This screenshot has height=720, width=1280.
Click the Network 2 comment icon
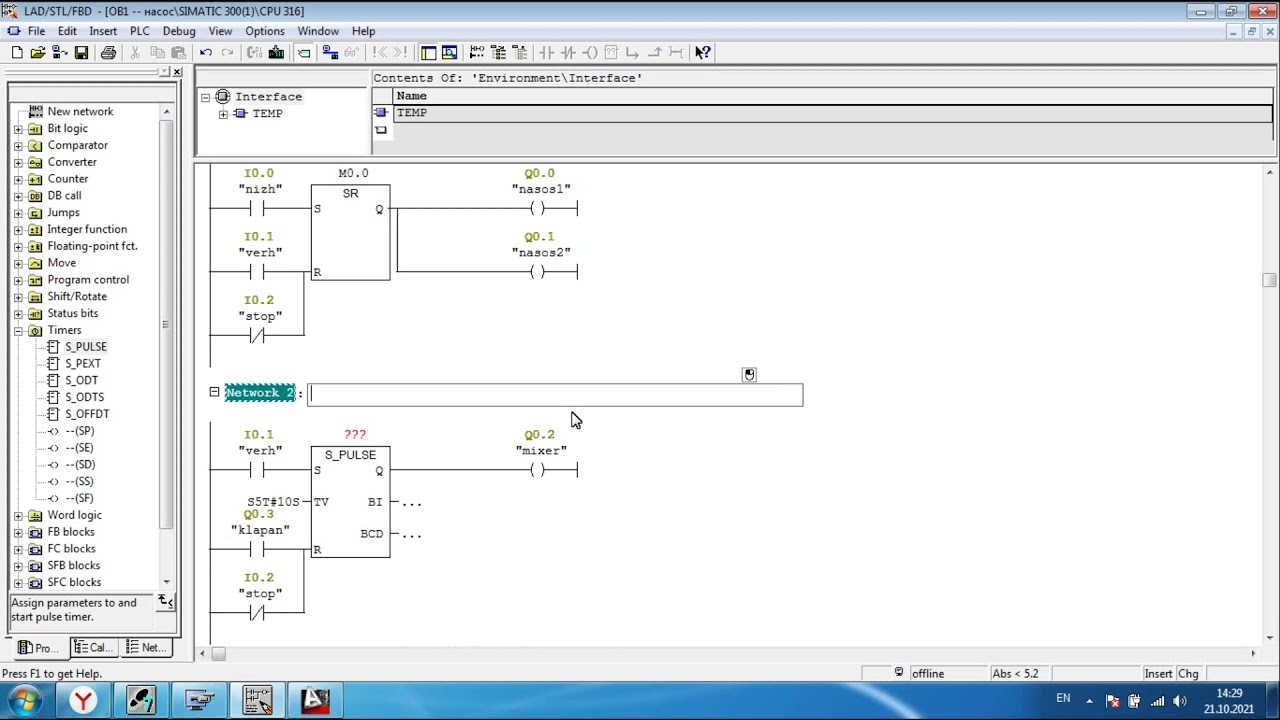(x=749, y=375)
